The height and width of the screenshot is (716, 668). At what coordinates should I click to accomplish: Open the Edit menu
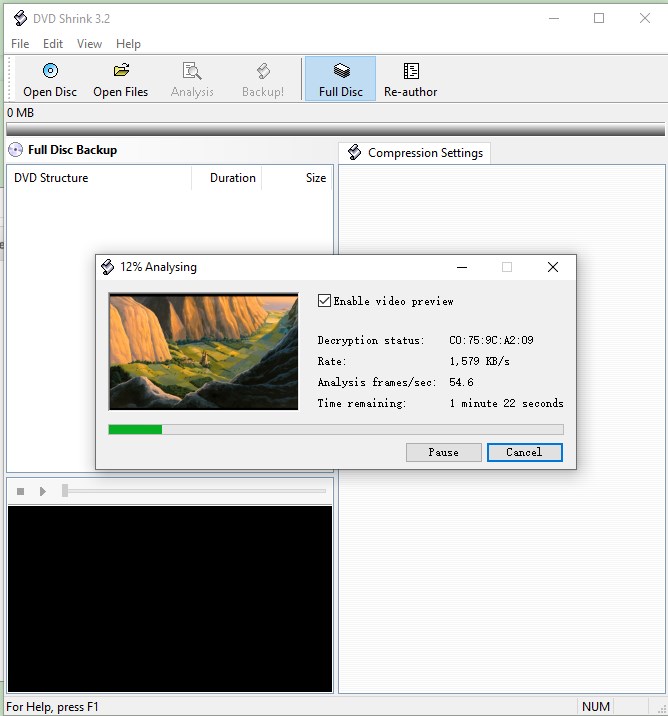click(53, 44)
